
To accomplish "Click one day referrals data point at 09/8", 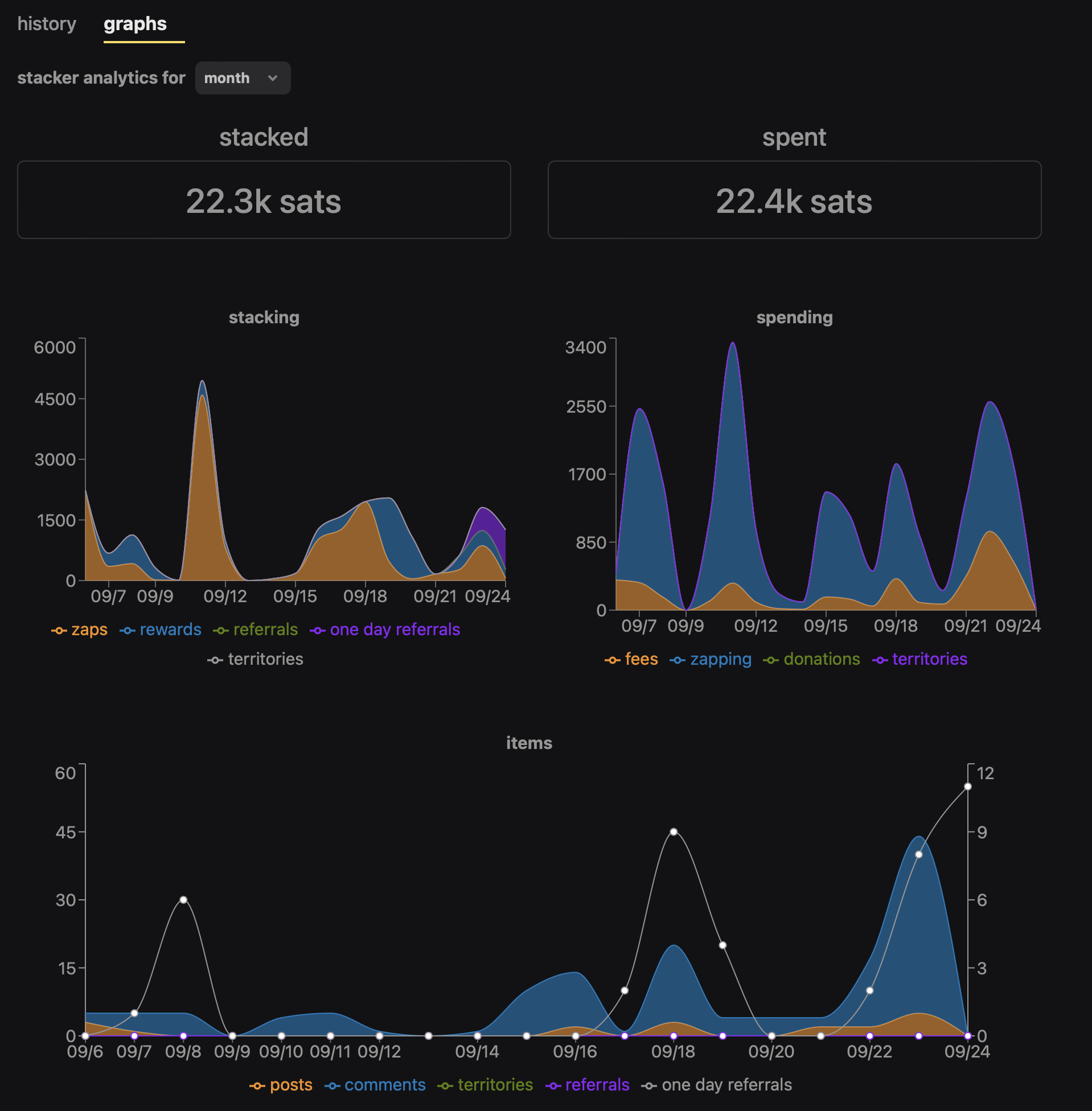I will pos(183,900).
